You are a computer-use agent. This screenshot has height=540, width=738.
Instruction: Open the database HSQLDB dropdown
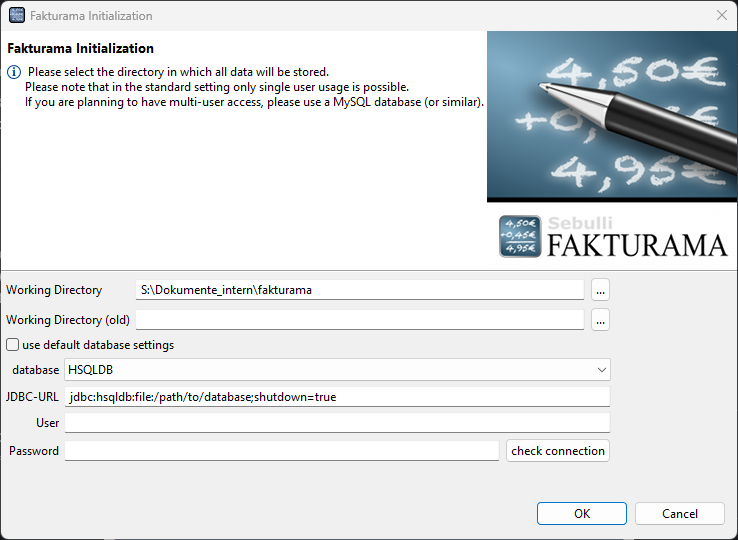tap(337, 370)
